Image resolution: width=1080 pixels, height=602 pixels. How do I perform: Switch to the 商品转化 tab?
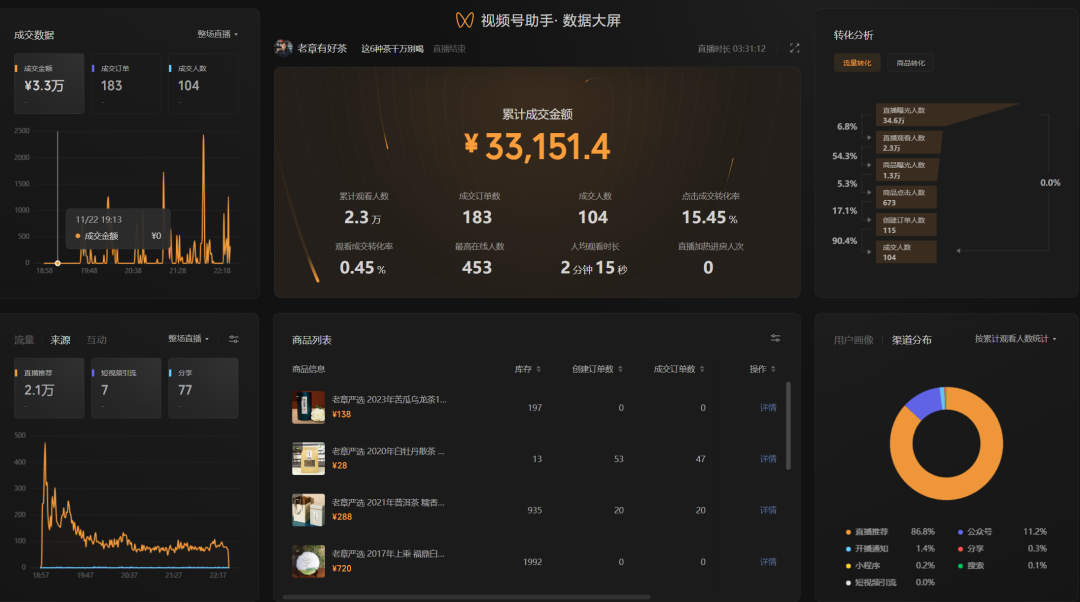[x=910, y=63]
